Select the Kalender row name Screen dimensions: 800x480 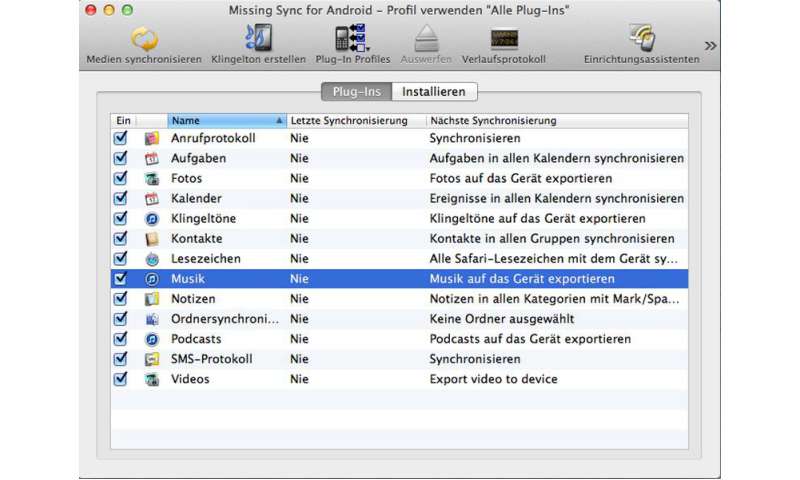(196, 198)
